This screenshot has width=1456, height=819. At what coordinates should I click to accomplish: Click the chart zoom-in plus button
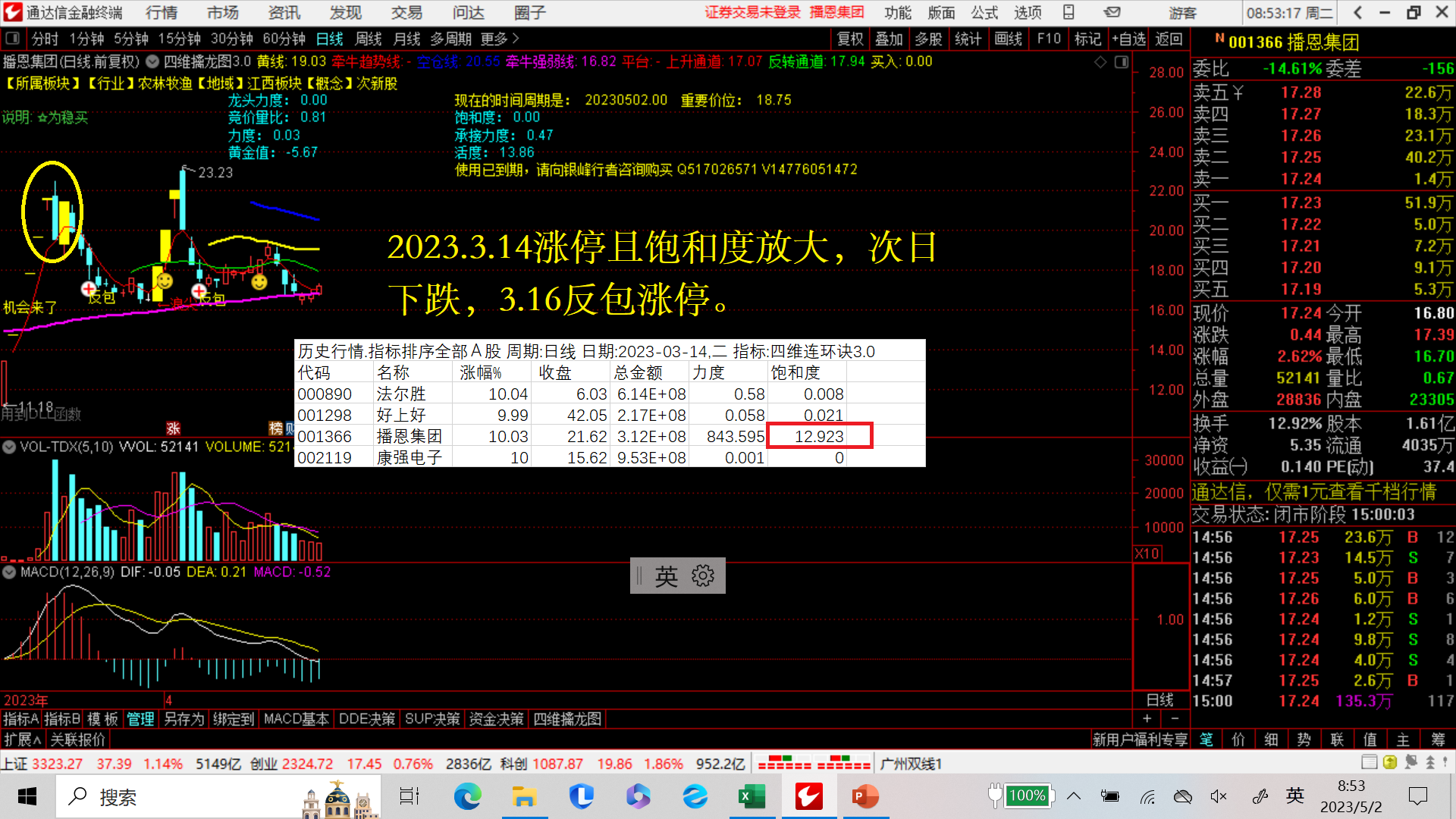pos(1147,719)
